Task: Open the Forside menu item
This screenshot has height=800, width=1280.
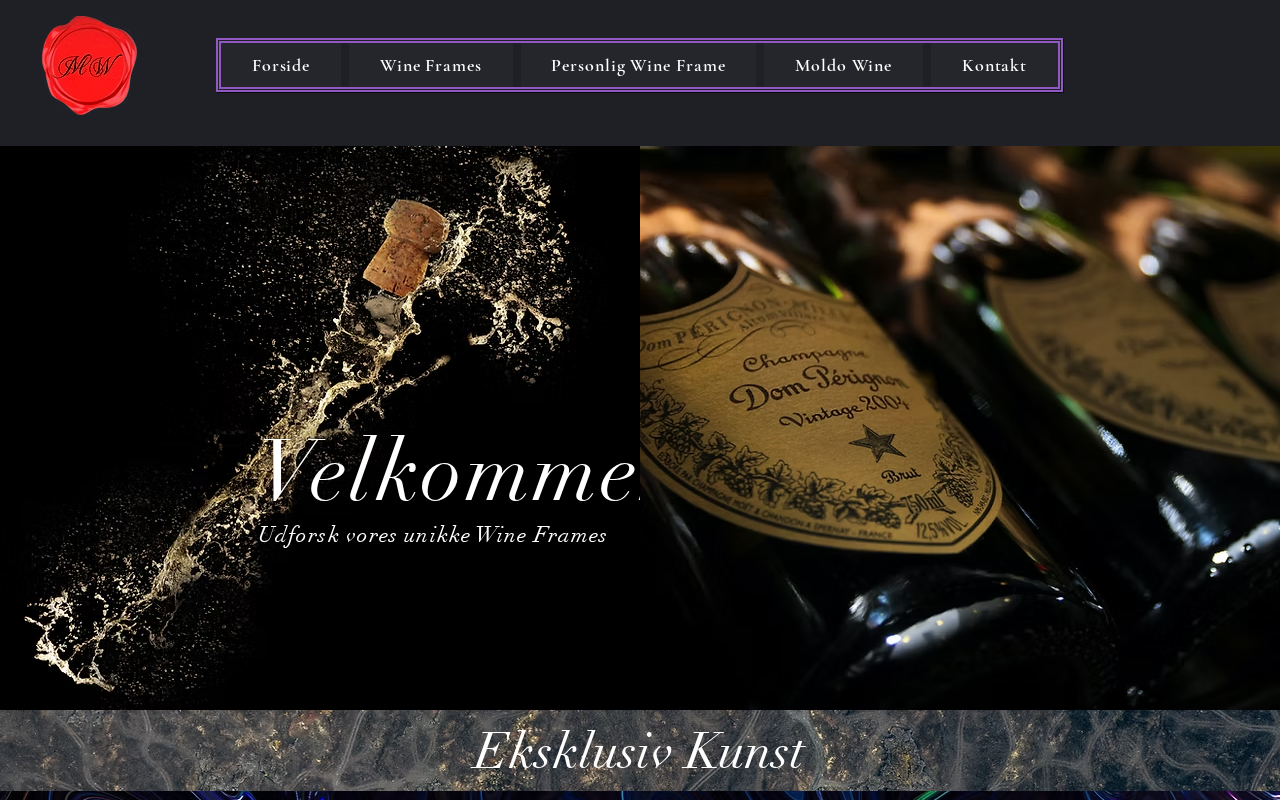Action: click(281, 65)
